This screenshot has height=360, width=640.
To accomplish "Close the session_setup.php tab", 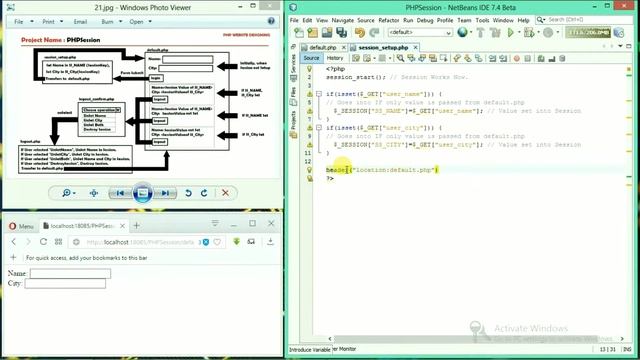I will click(415, 47).
